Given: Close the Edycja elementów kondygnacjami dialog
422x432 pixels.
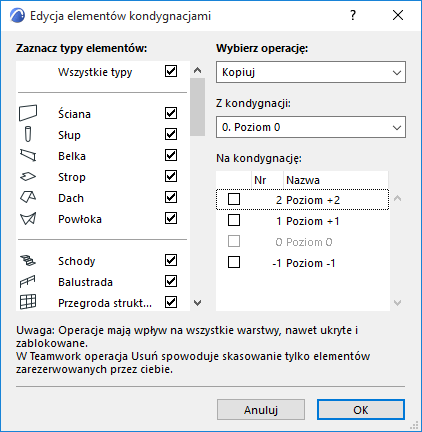Looking at the screenshot, I should click(x=398, y=15).
